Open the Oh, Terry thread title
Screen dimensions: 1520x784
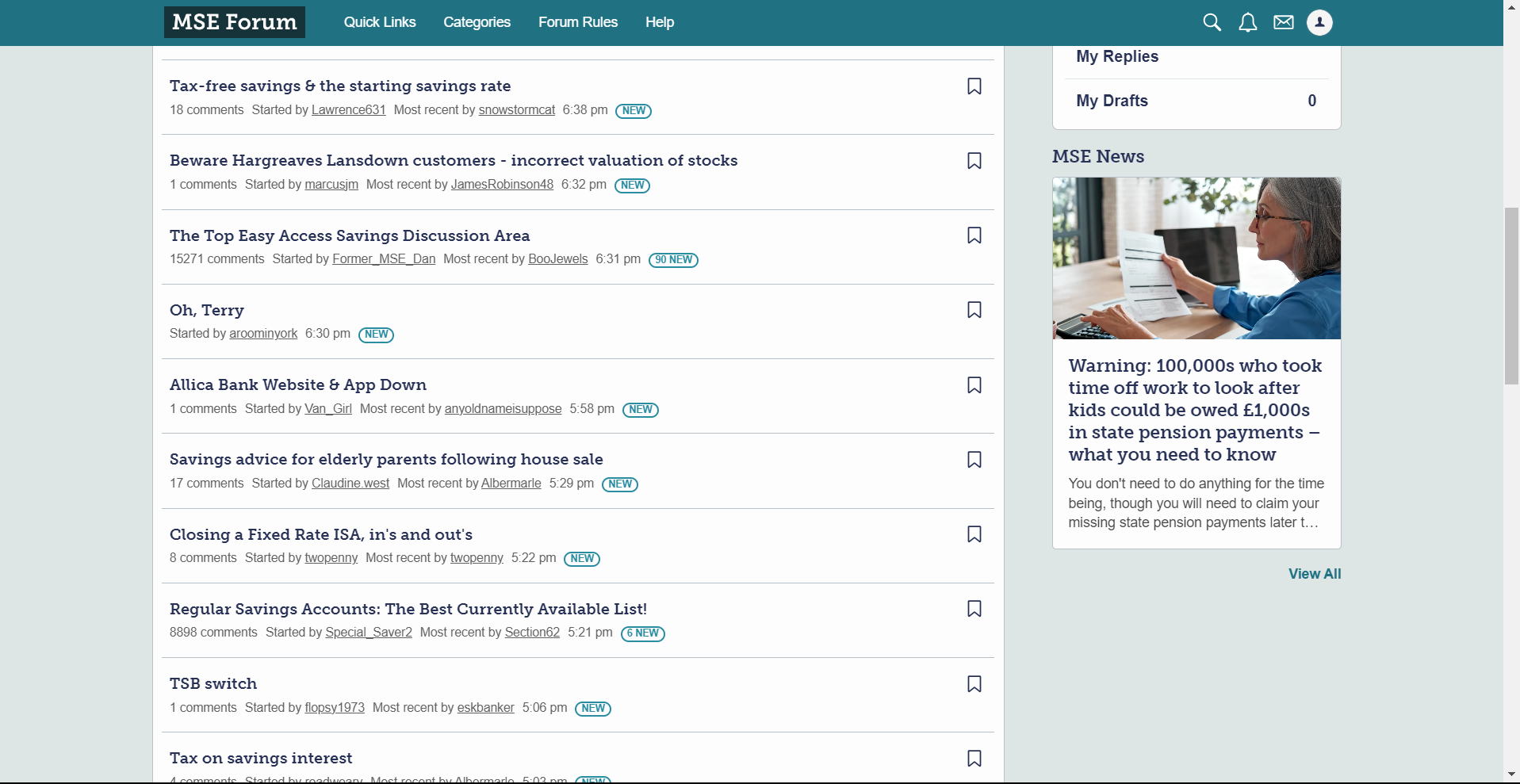pos(207,310)
